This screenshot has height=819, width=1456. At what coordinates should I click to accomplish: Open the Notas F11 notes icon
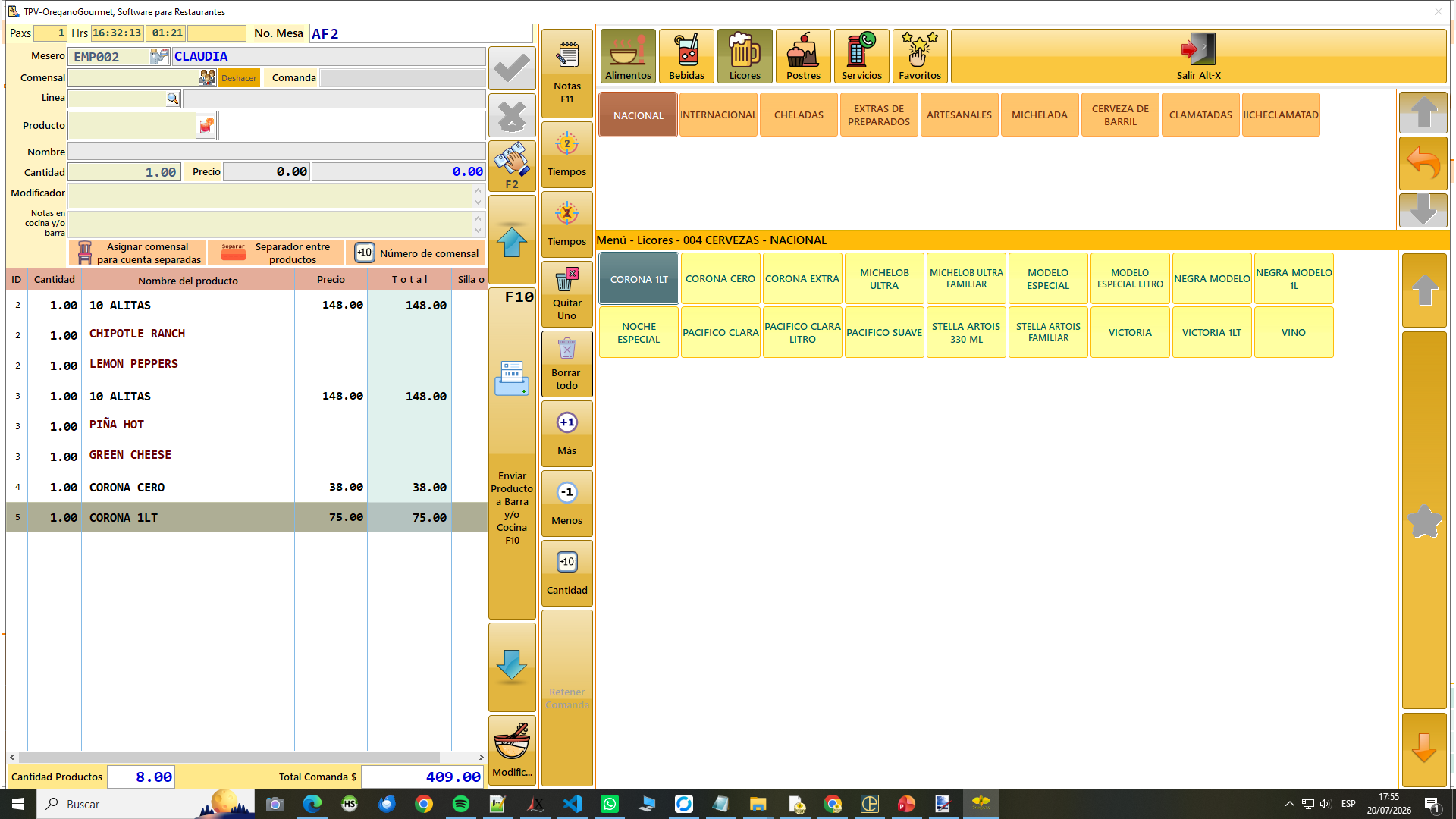point(566,55)
